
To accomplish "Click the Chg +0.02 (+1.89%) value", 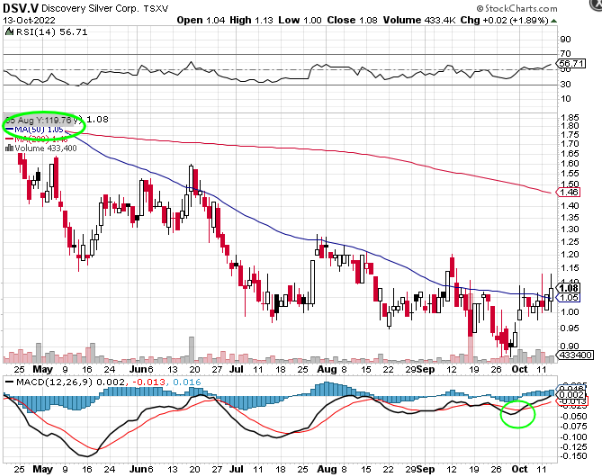I will pos(504,20).
